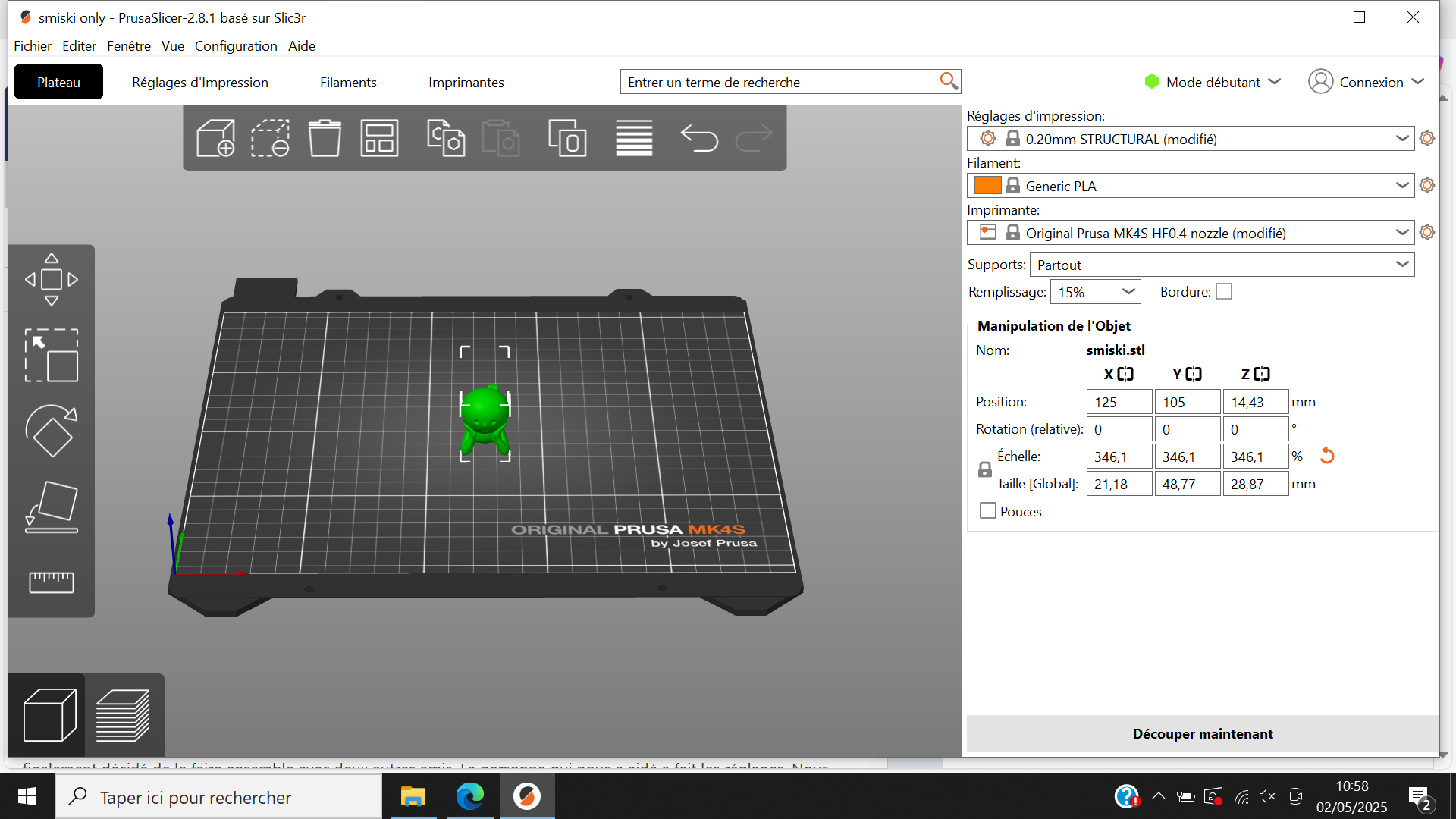Select the Delete all trash icon
This screenshot has height=819, width=1456.
tap(325, 138)
